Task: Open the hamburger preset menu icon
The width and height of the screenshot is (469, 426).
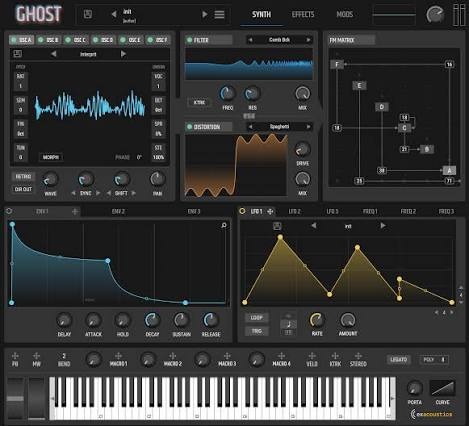Action: point(219,14)
